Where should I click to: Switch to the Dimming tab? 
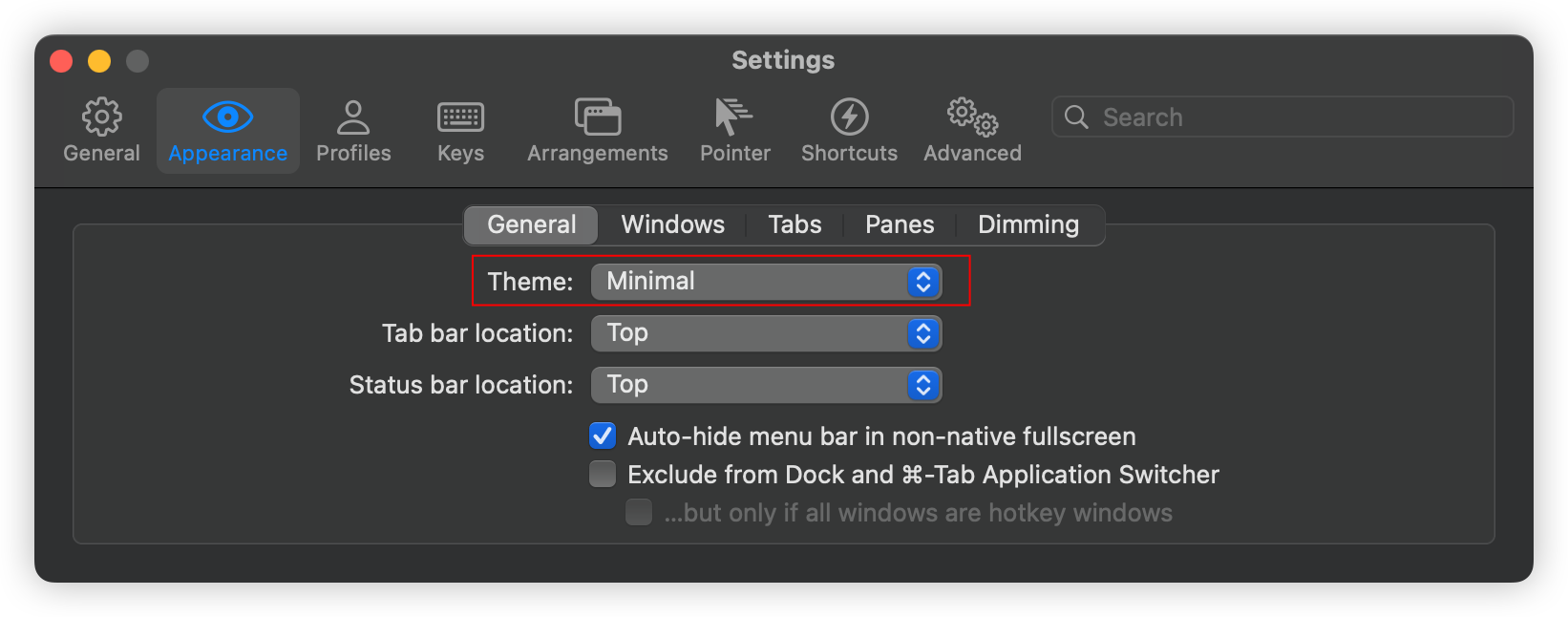1028,225
